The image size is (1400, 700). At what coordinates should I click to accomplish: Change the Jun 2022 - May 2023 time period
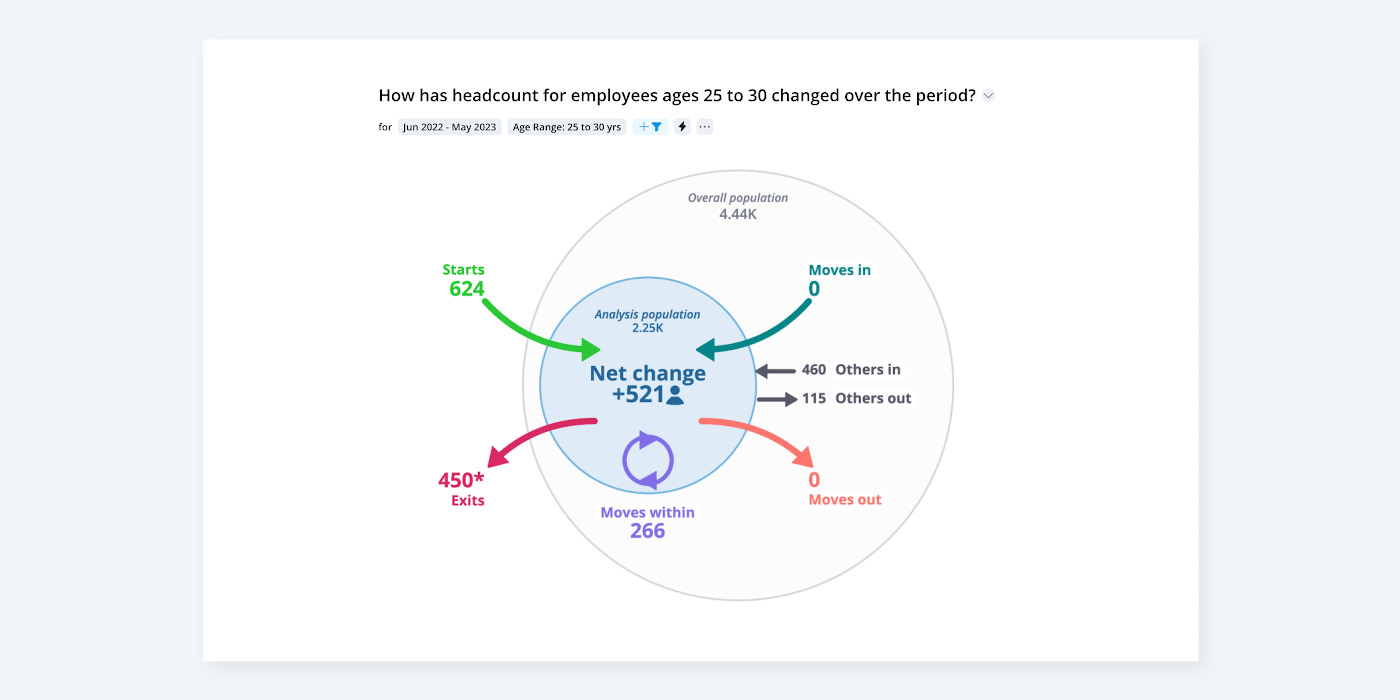[x=450, y=127]
